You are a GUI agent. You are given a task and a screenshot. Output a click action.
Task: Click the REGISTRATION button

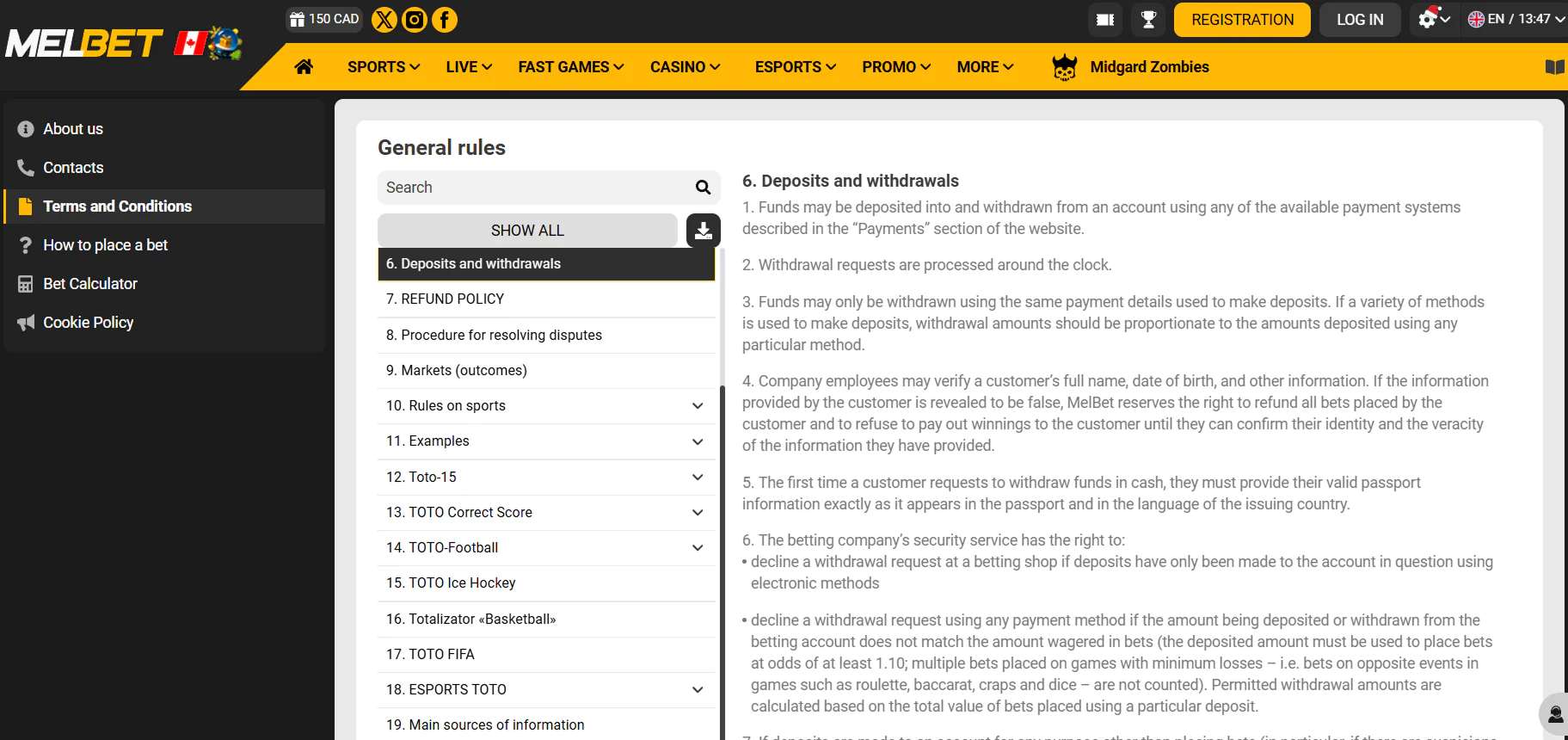point(1242,20)
